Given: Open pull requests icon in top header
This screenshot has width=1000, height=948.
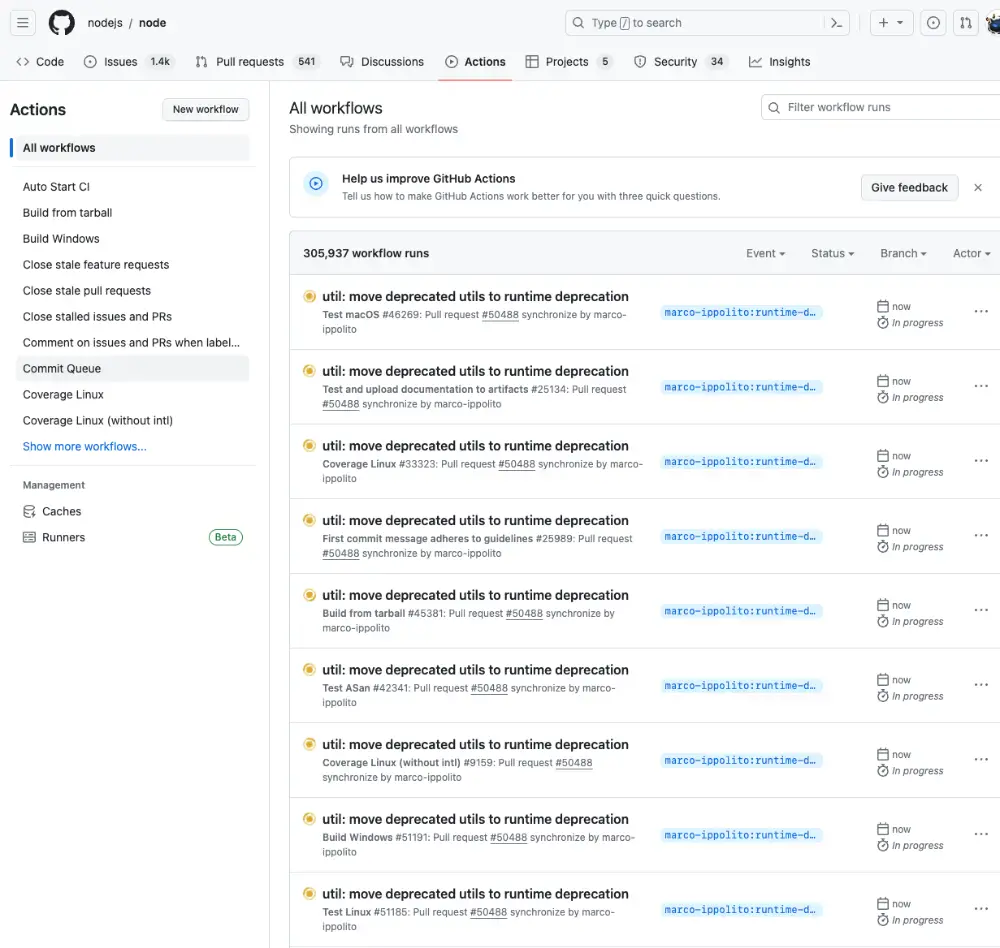Looking at the screenshot, I should (965, 23).
